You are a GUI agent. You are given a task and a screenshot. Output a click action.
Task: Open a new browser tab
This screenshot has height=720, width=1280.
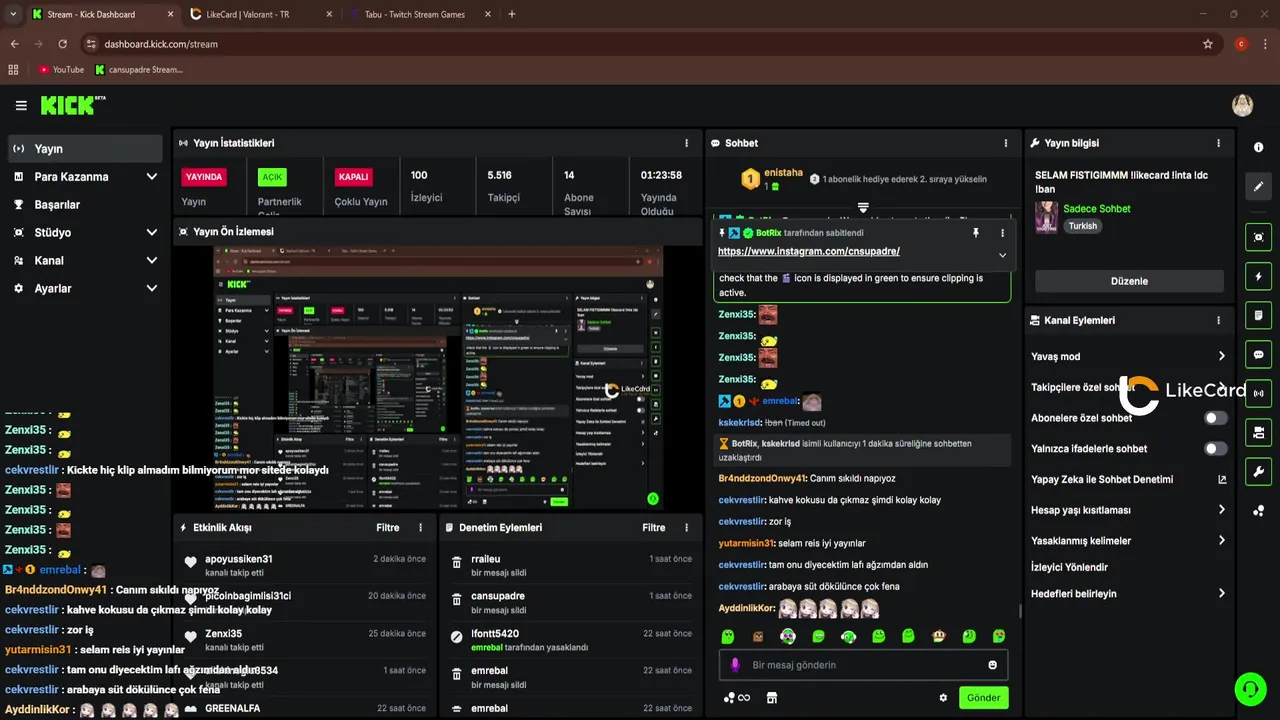coord(512,14)
